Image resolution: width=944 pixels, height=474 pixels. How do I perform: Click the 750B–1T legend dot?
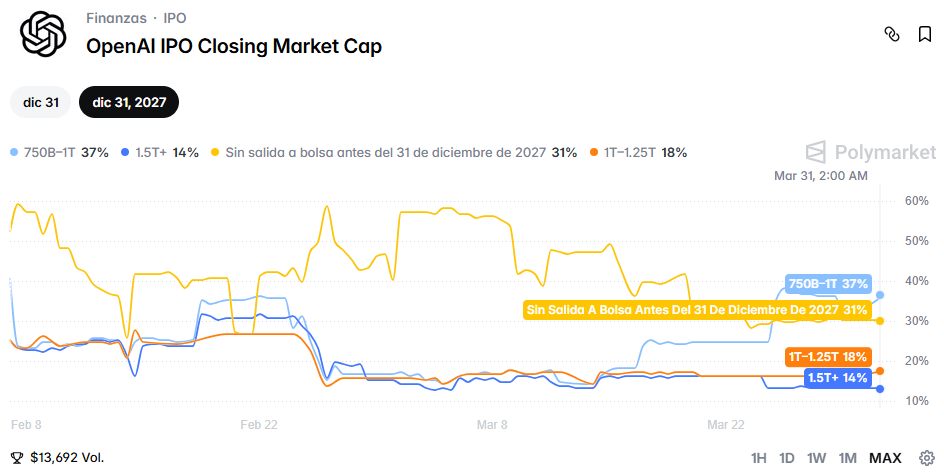point(13,153)
